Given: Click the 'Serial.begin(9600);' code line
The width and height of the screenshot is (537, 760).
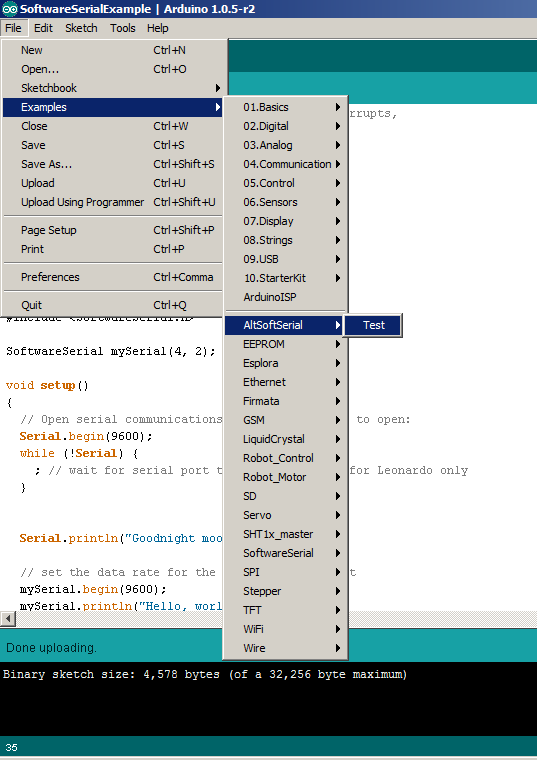Looking at the screenshot, I should click(x=86, y=436).
